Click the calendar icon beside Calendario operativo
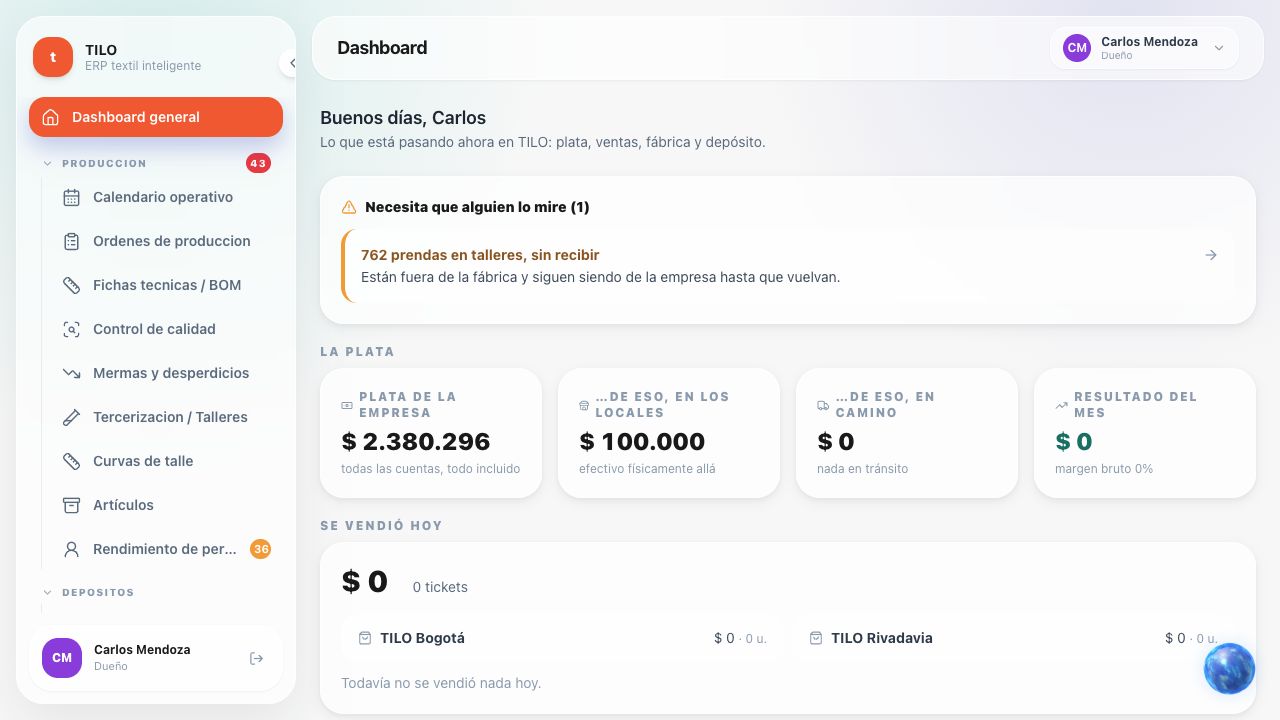 pyautogui.click(x=71, y=197)
